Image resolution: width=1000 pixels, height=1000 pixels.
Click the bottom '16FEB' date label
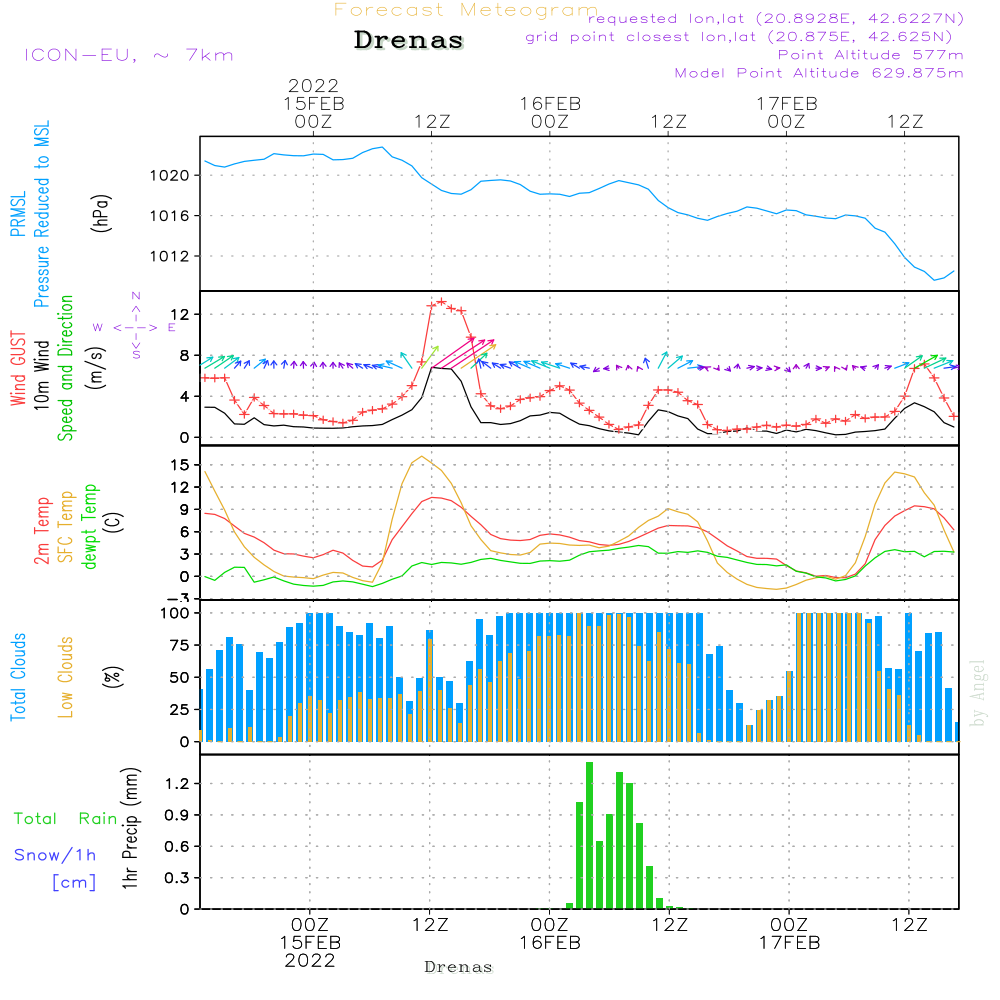[x=550, y=943]
